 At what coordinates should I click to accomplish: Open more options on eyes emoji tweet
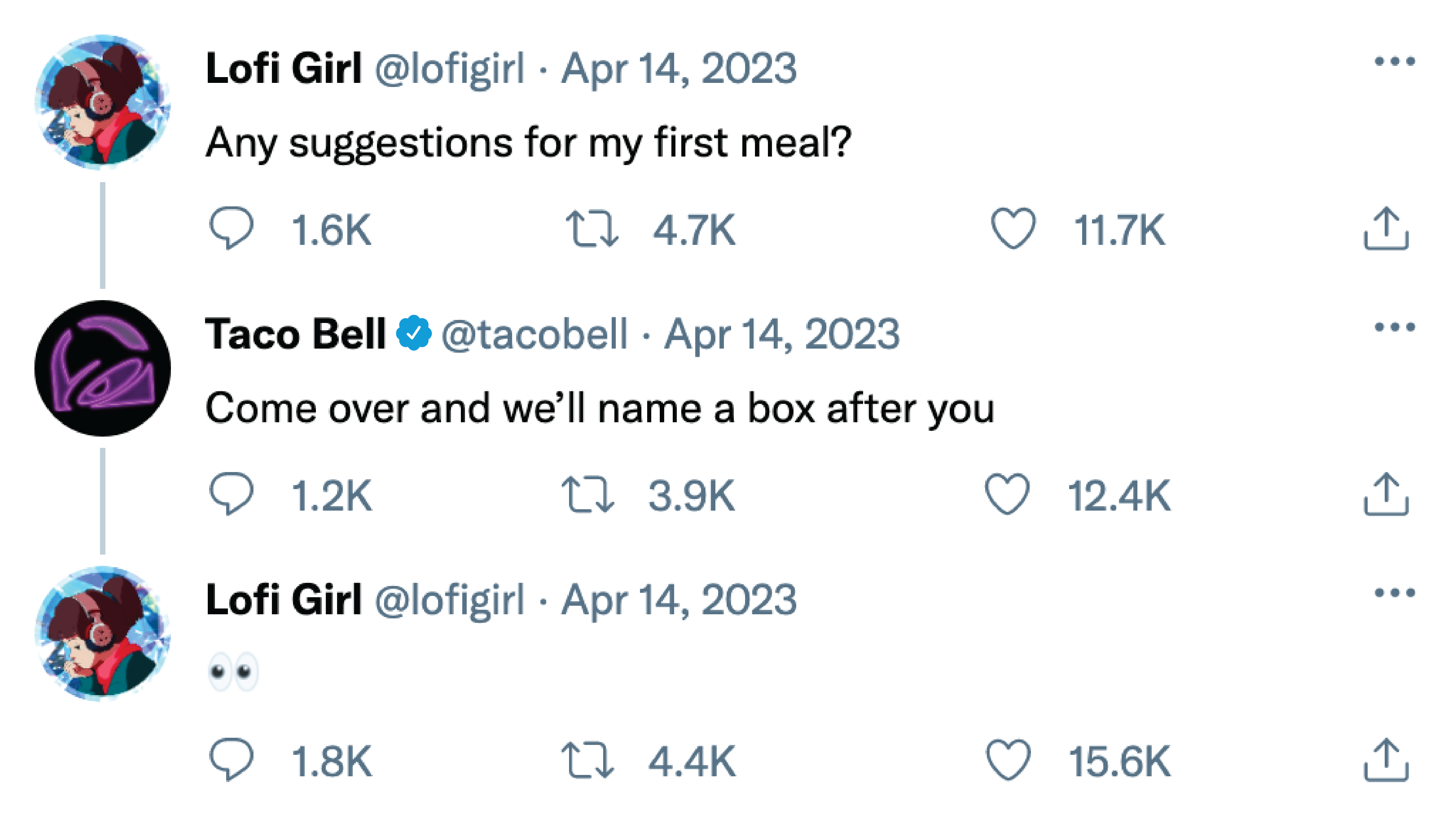click(x=1394, y=593)
